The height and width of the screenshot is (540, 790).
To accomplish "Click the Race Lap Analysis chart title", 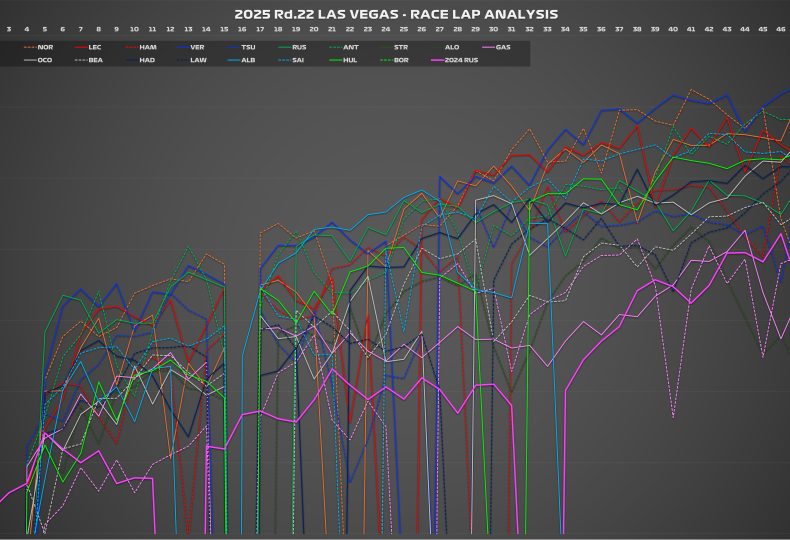I will [395, 14].
